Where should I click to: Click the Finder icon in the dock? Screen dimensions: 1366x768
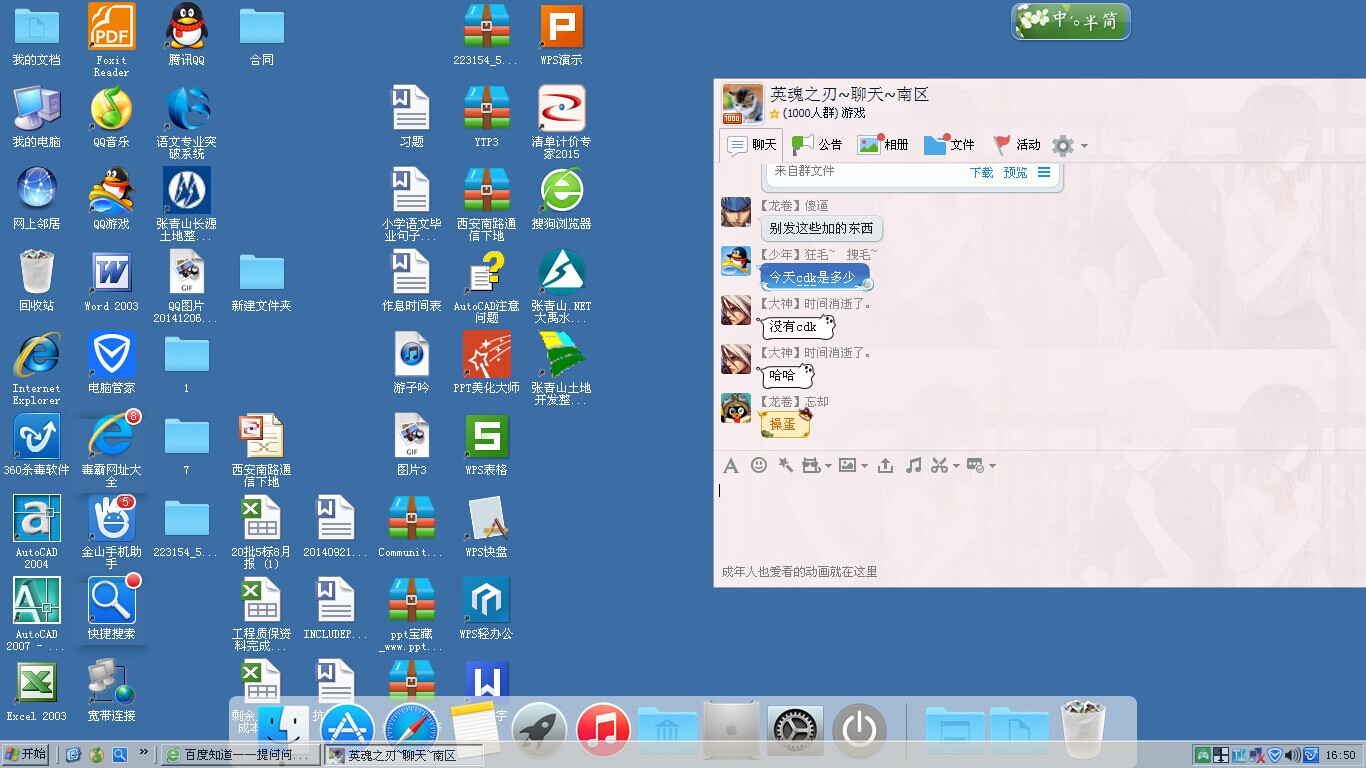283,730
